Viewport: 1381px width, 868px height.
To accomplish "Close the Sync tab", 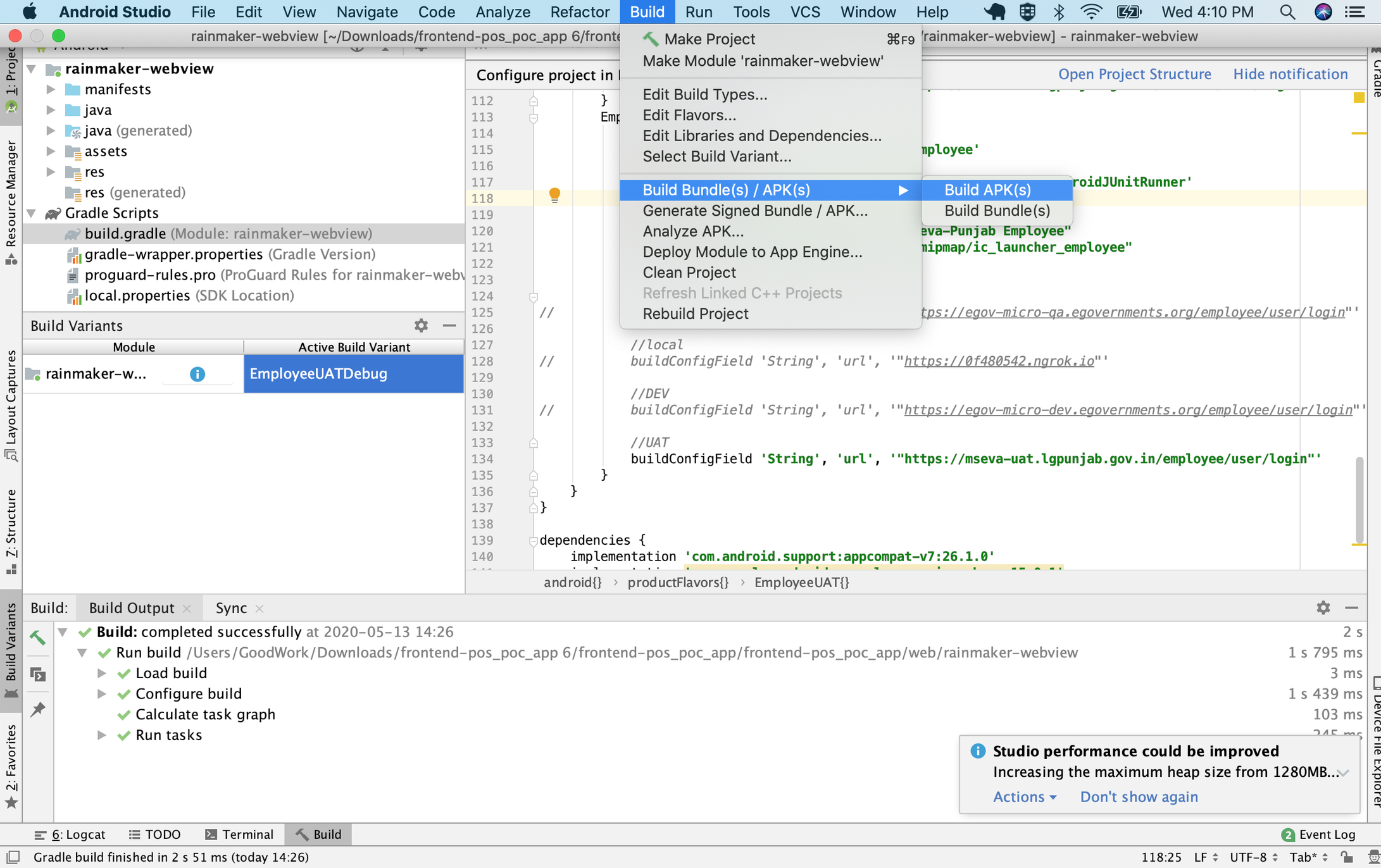I will click(259, 608).
